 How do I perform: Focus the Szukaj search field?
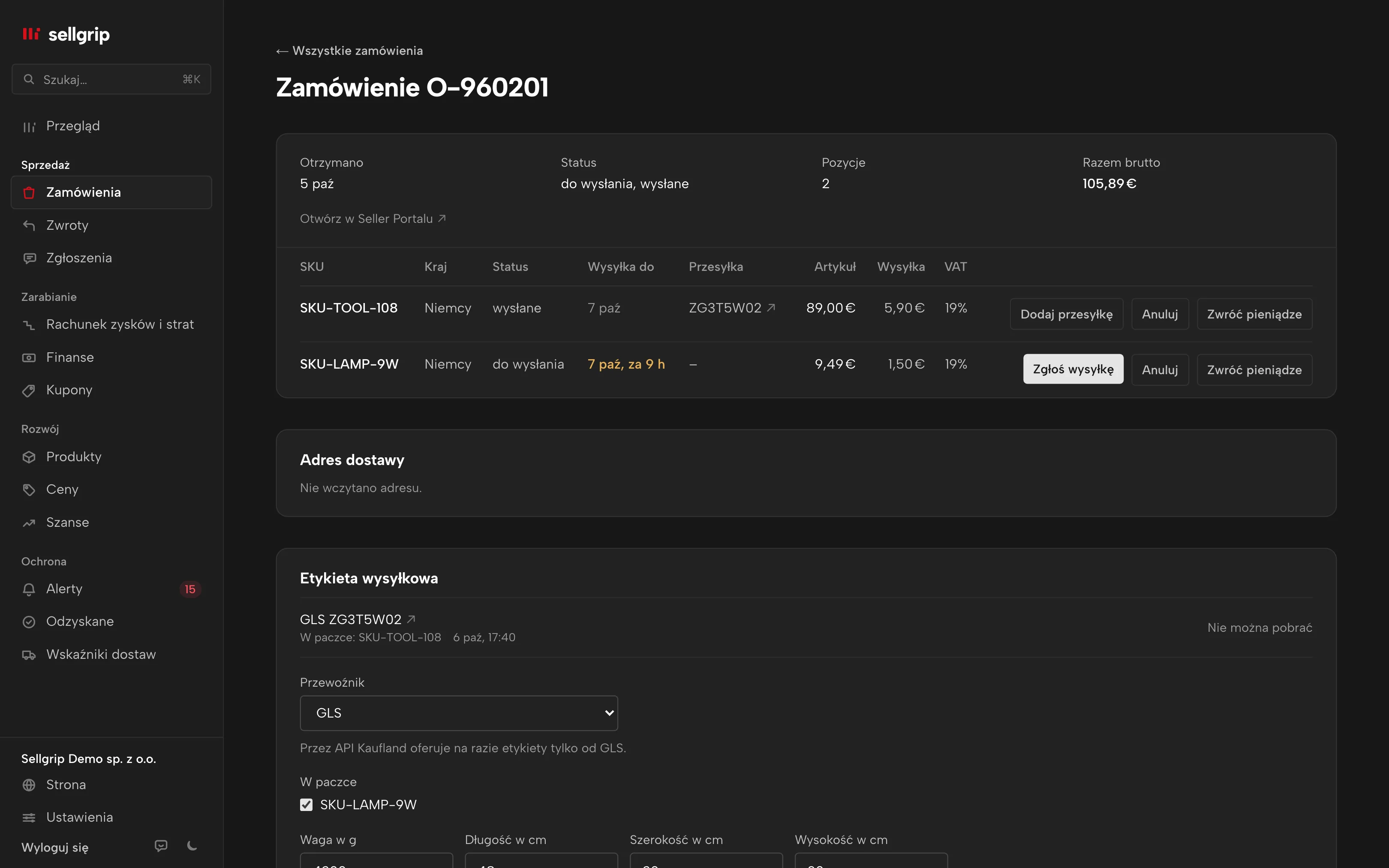click(x=111, y=79)
